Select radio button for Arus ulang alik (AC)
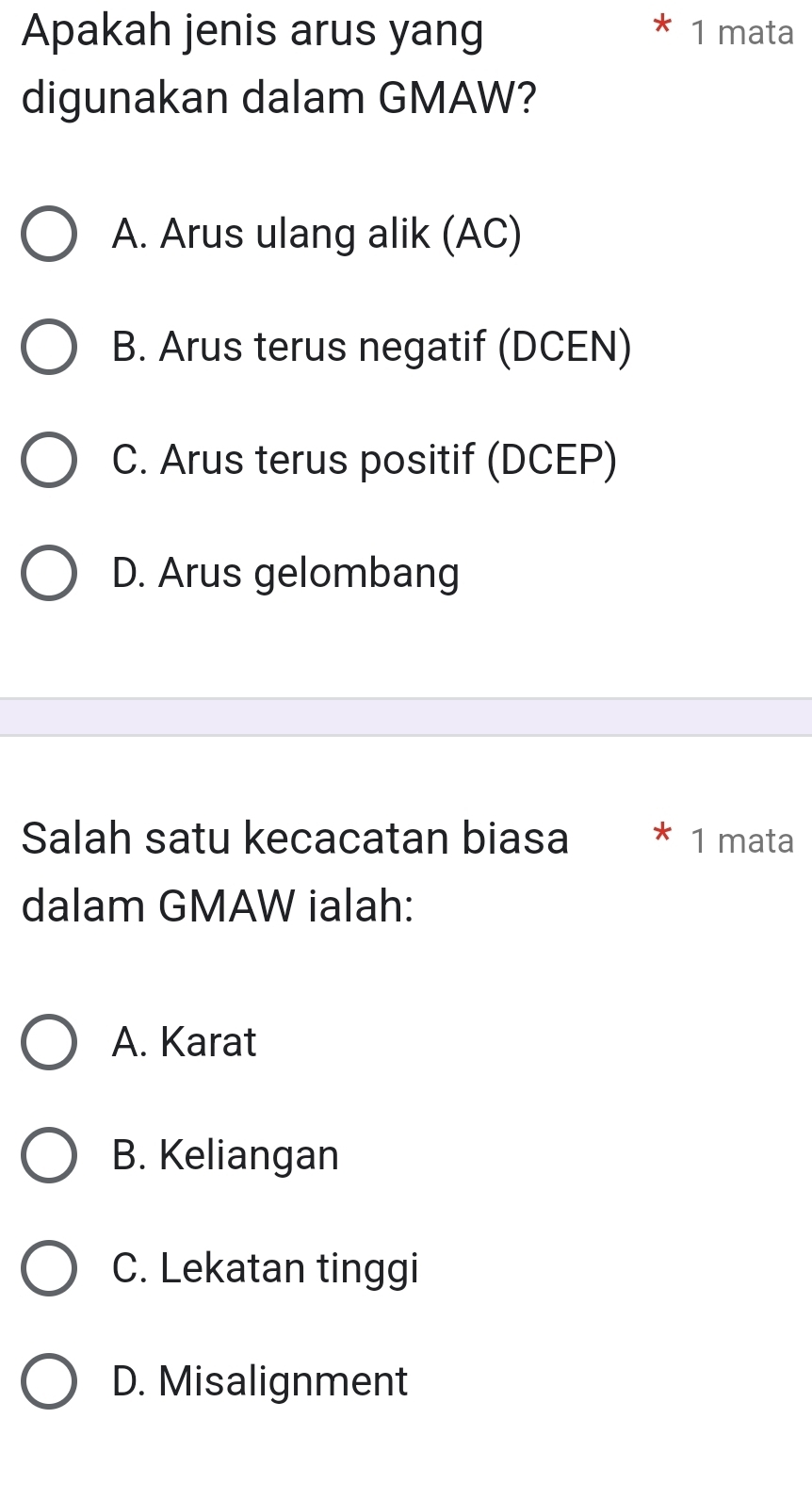 tap(49, 234)
